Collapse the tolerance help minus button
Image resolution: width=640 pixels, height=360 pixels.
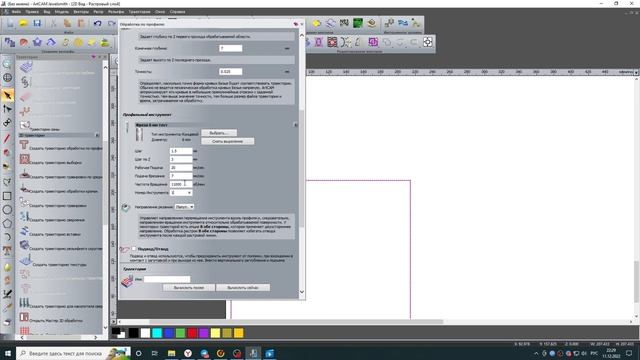287,71
